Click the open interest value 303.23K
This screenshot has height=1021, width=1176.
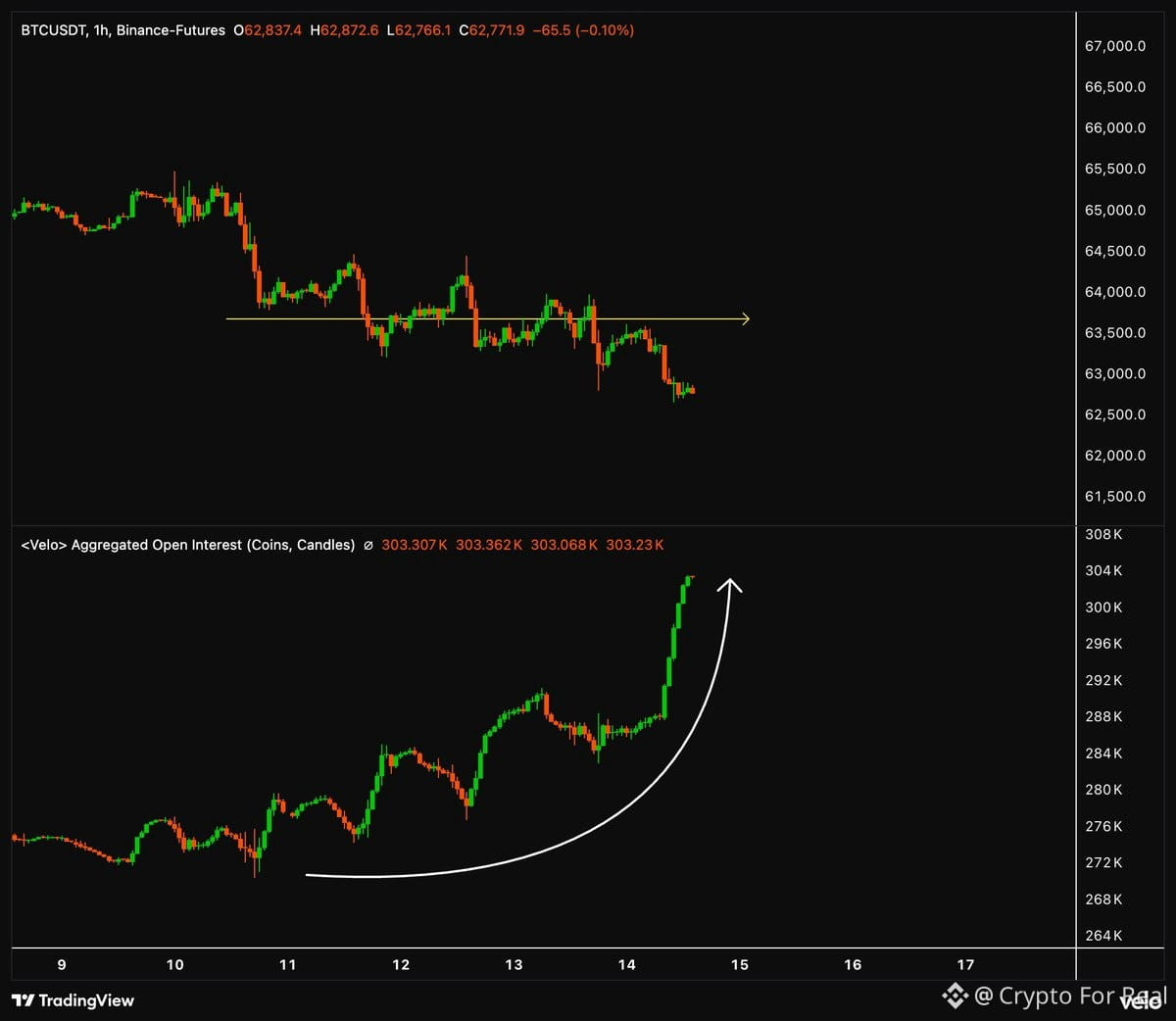tap(635, 545)
